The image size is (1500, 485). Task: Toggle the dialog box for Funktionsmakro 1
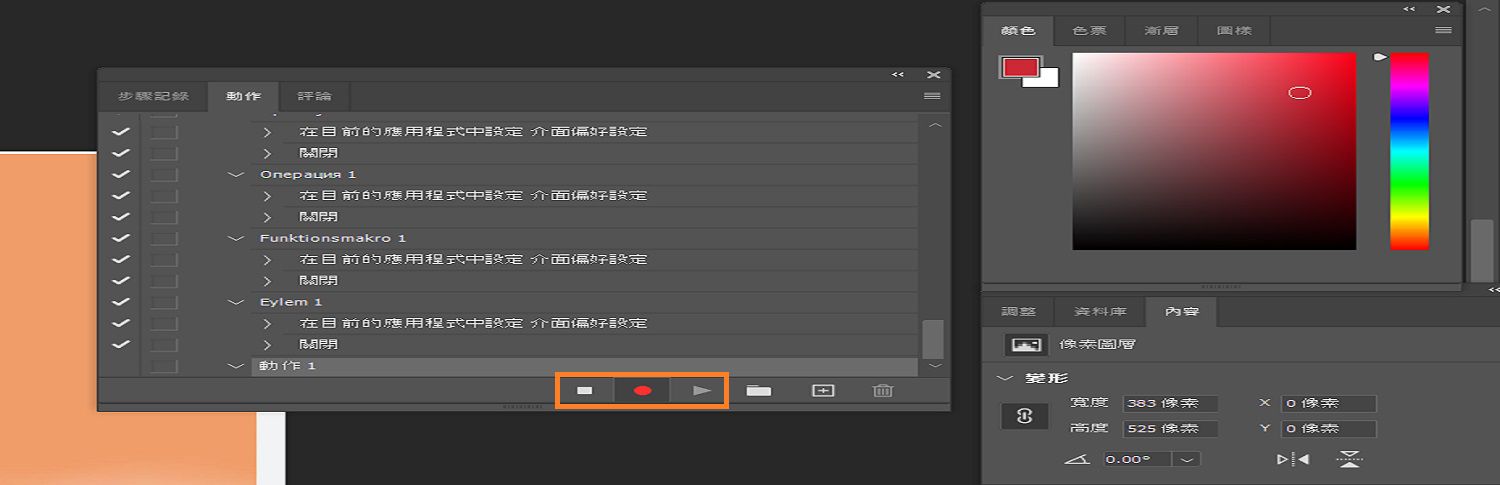[x=164, y=238]
